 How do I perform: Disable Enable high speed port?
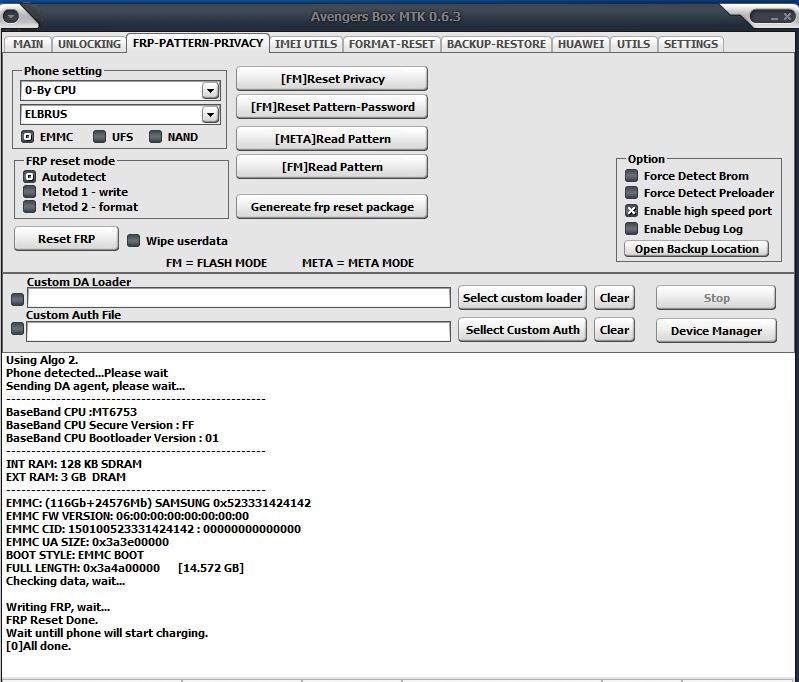632,211
